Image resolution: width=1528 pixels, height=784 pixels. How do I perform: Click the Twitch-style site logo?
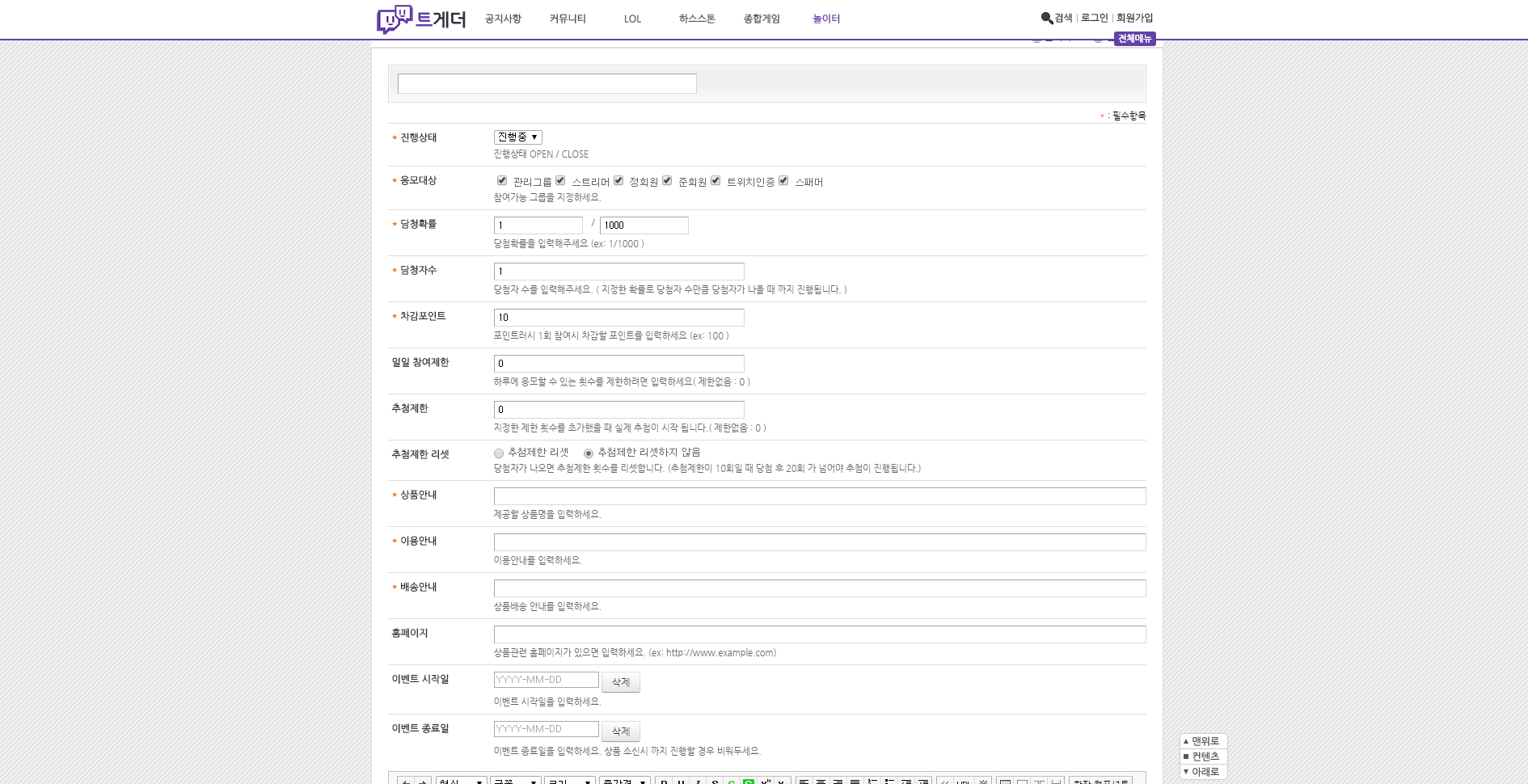[420, 19]
